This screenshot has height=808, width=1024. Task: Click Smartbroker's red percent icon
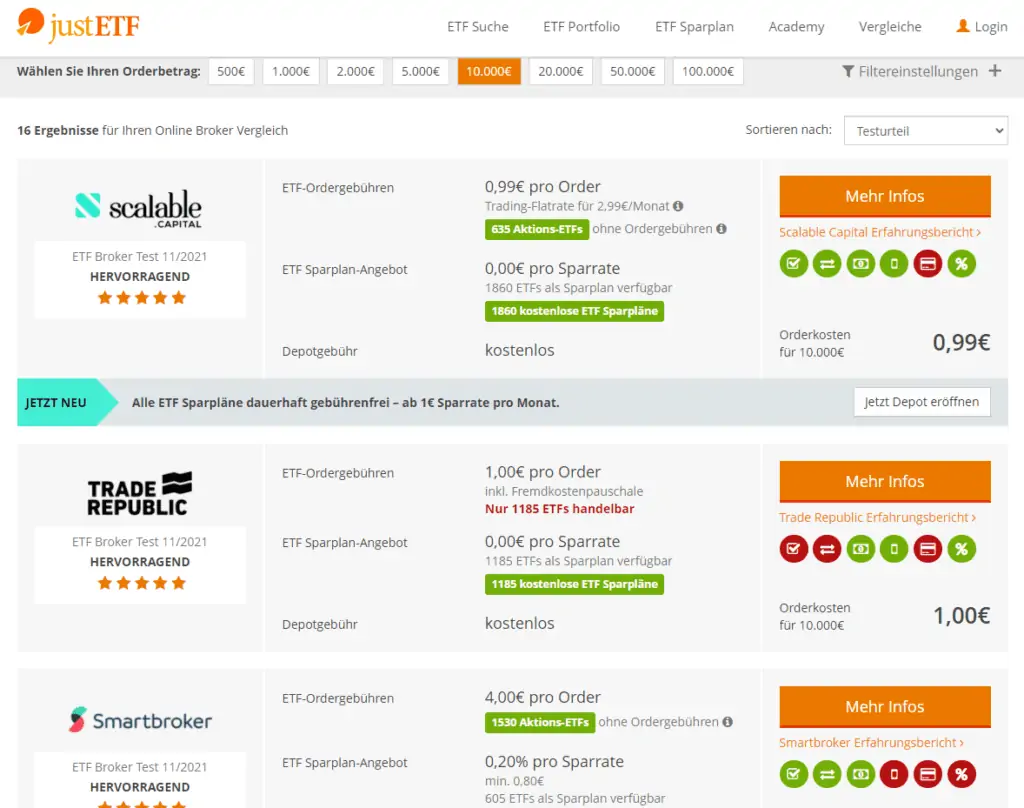pos(961,774)
